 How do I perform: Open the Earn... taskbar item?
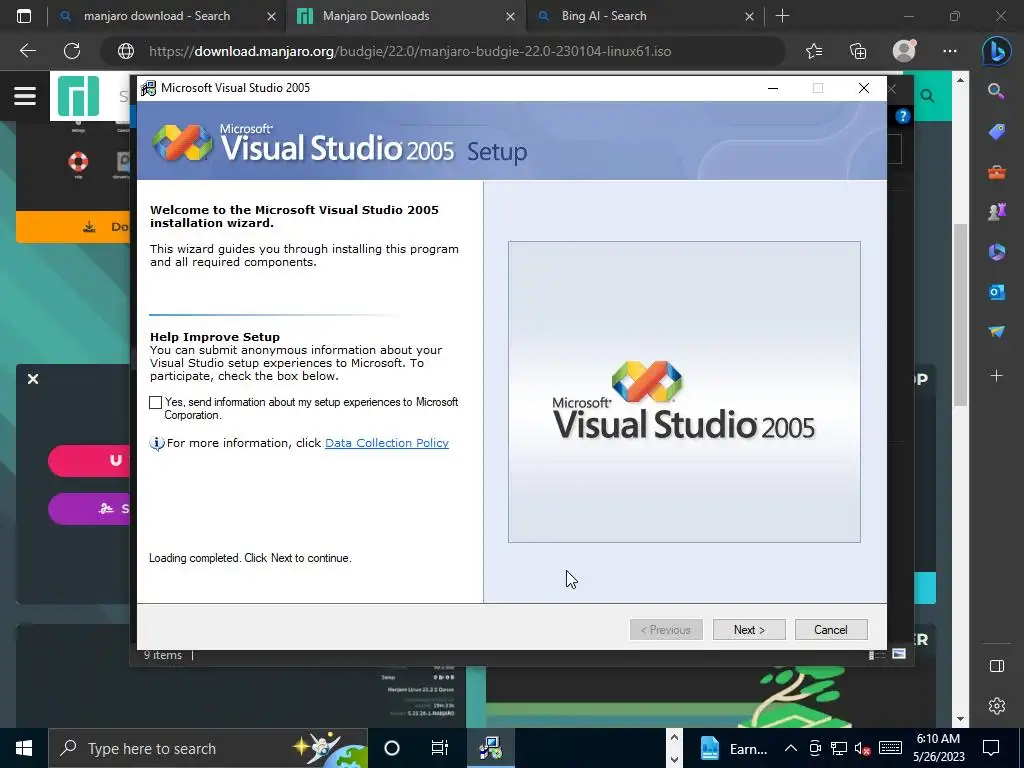[734, 748]
